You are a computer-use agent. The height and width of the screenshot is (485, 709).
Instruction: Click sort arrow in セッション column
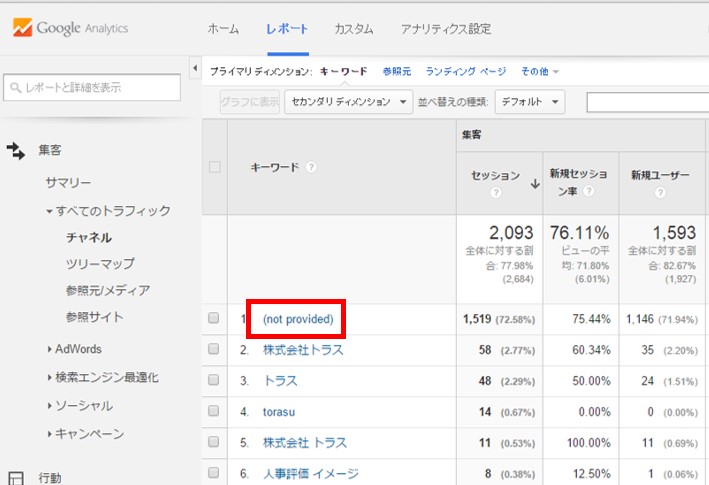pos(535,184)
